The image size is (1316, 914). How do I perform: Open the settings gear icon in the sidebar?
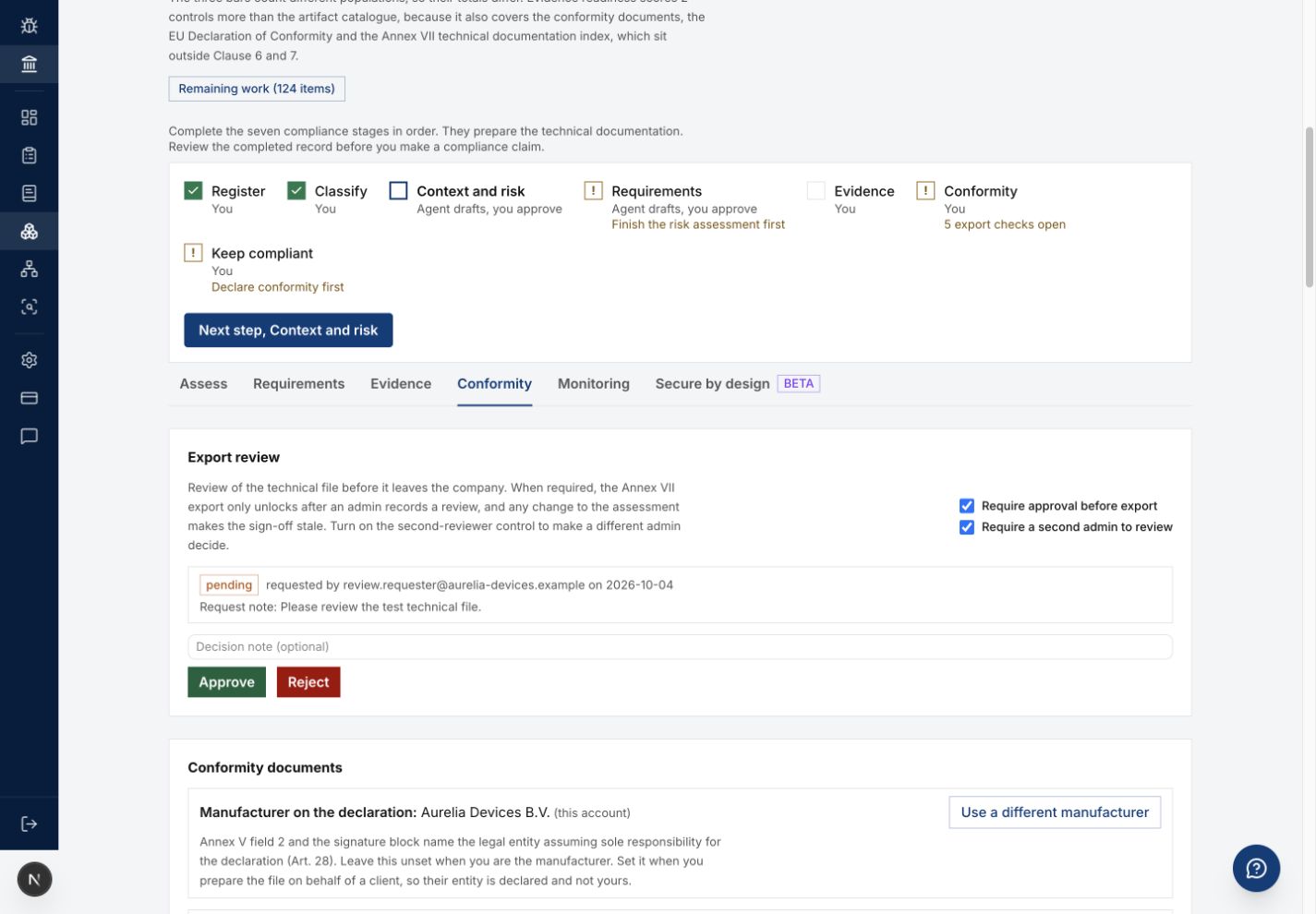tap(29, 360)
